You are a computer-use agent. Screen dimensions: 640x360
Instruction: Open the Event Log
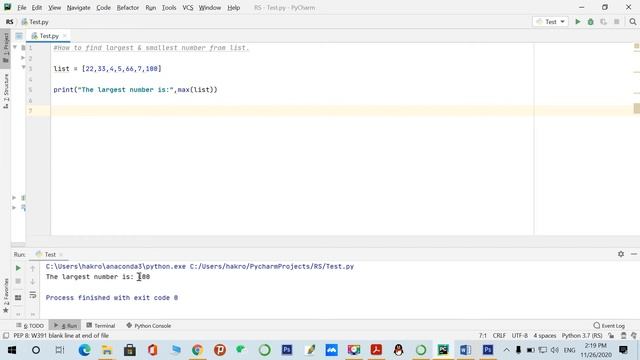609,326
